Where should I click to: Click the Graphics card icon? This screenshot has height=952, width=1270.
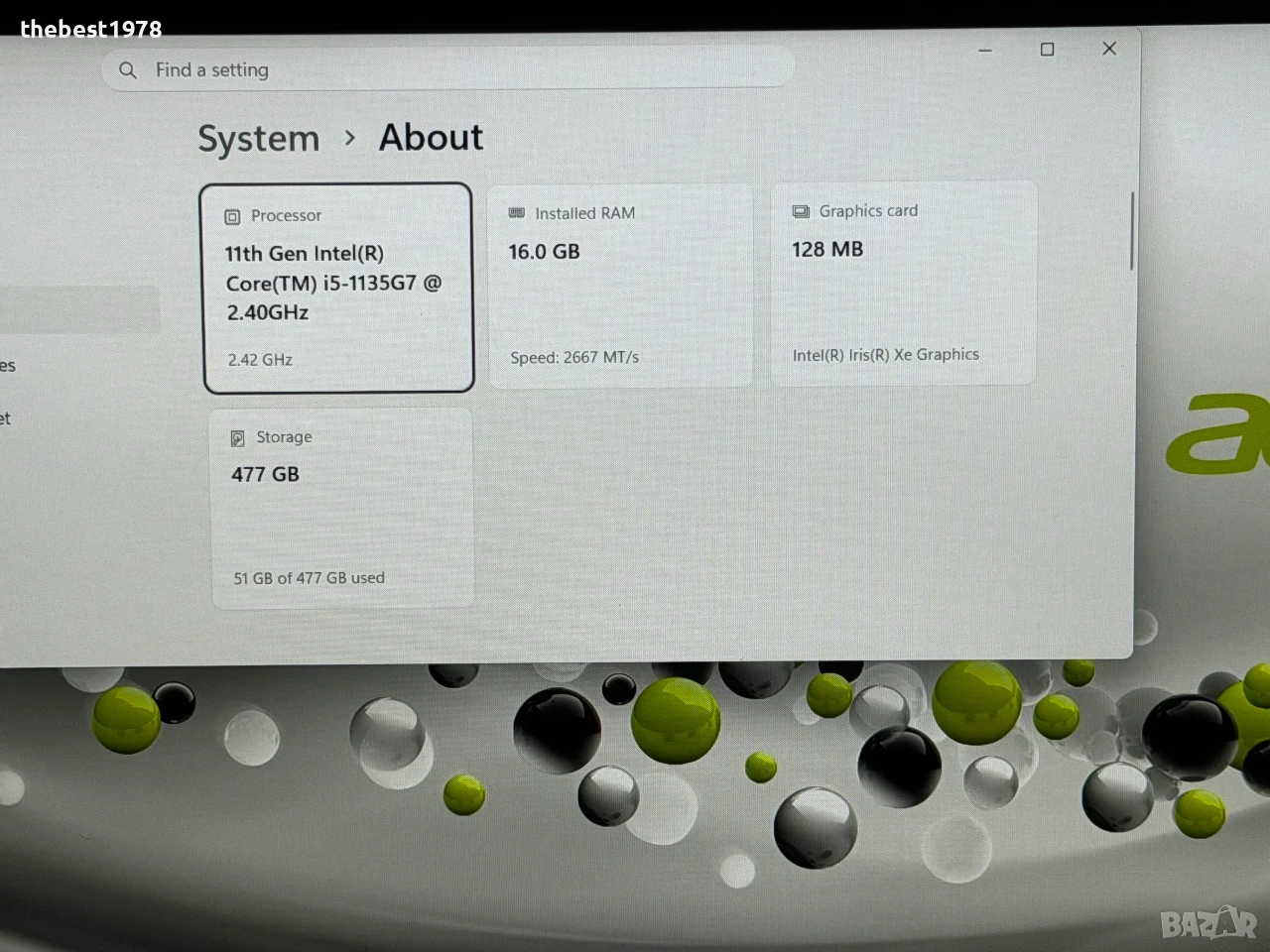click(x=801, y=211)
